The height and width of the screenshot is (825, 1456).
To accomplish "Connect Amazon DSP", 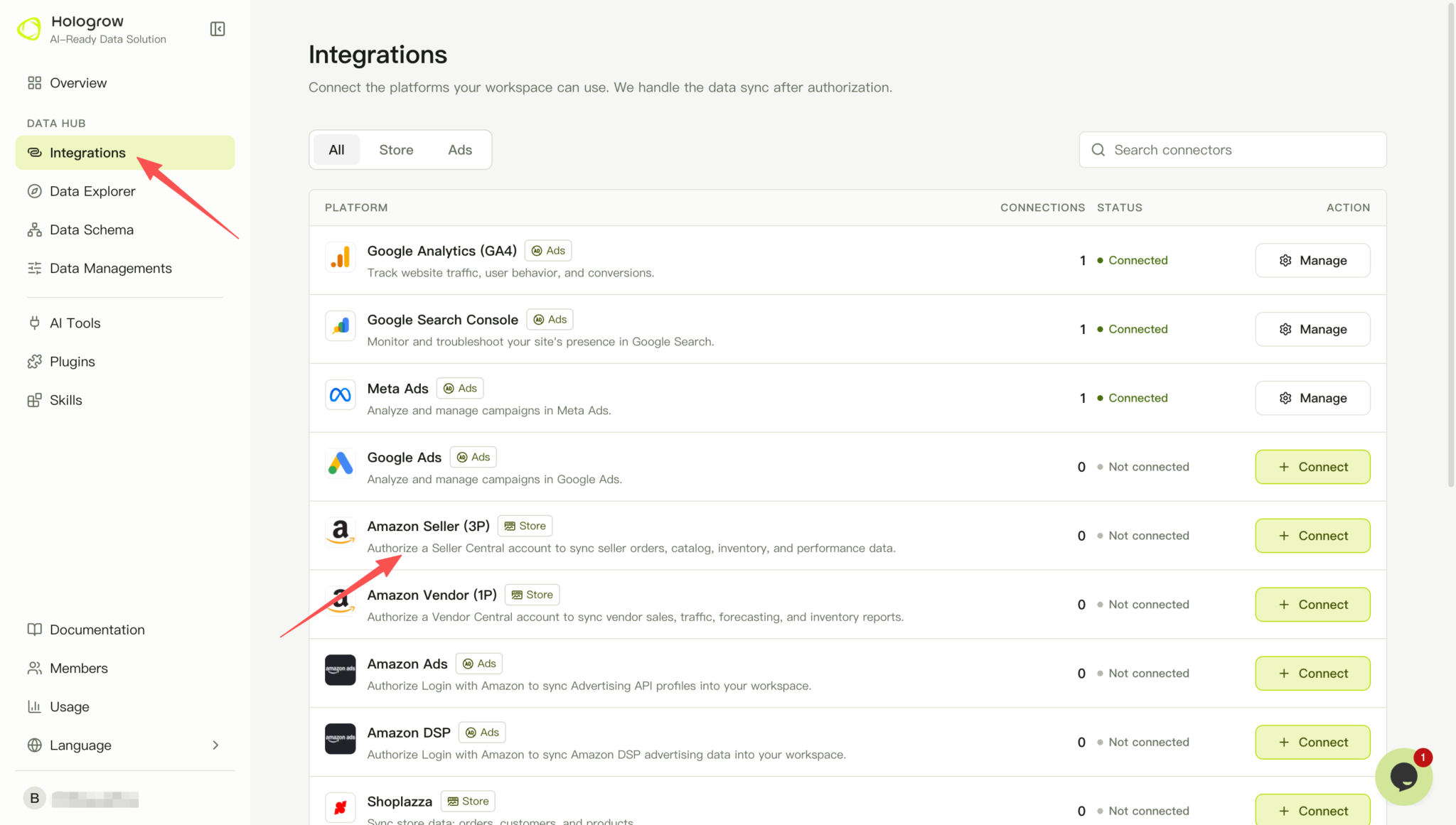I will point(1312,743).
